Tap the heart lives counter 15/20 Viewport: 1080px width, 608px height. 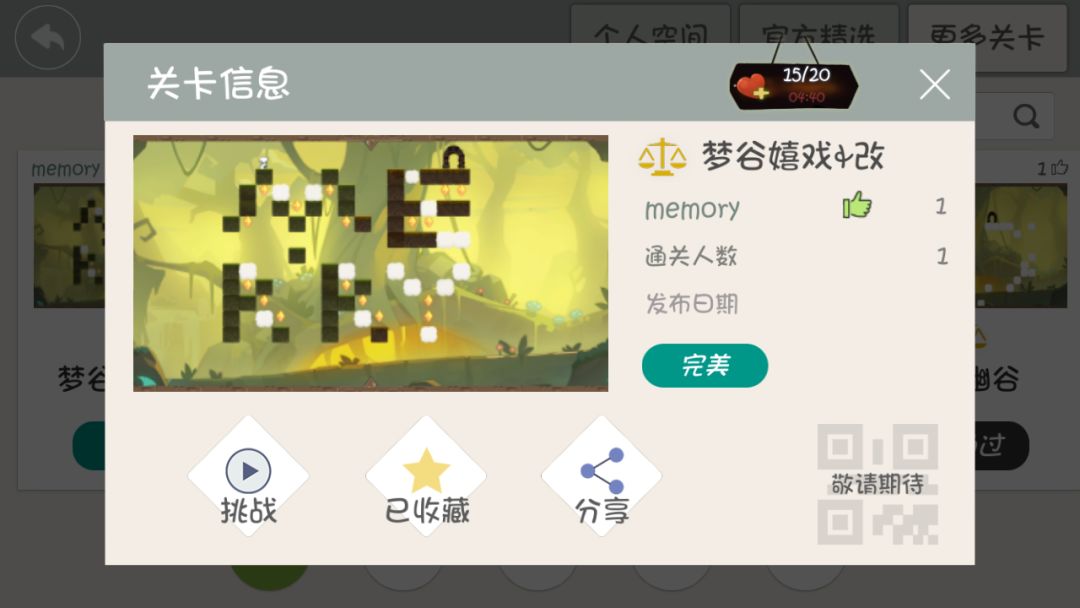[x=793, y=86]
